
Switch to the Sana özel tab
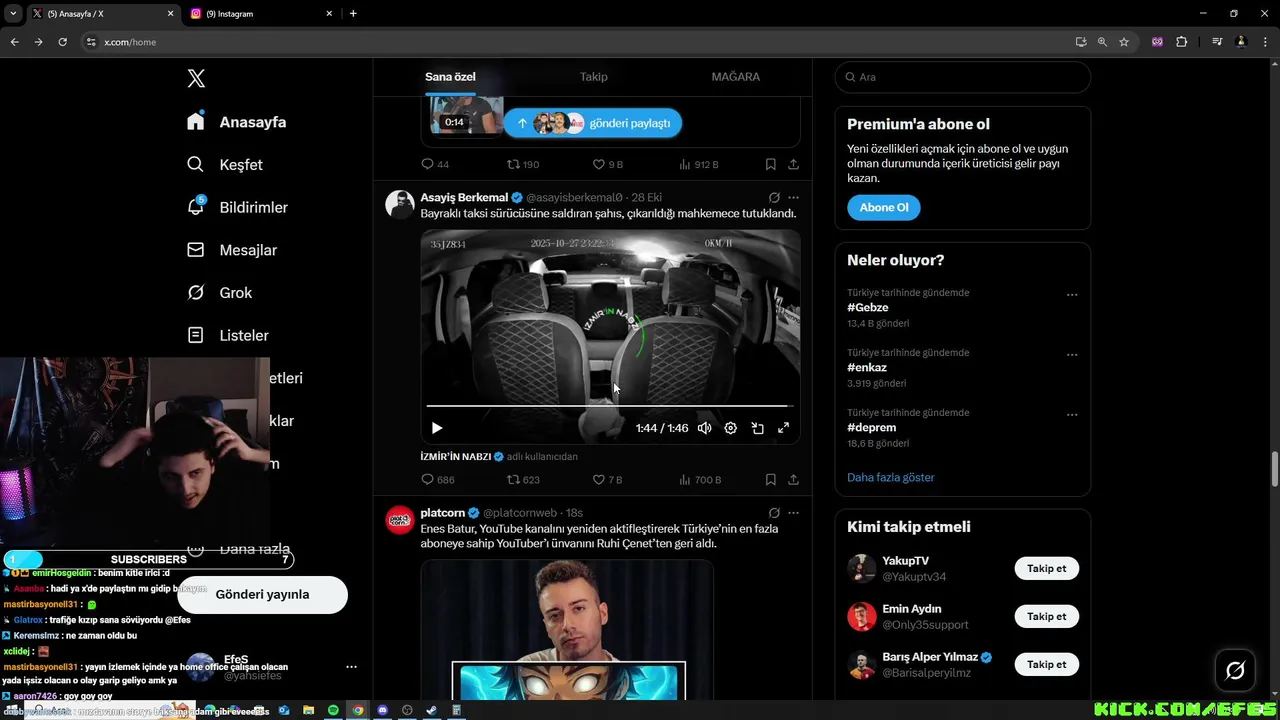click(x=450, y=77)
